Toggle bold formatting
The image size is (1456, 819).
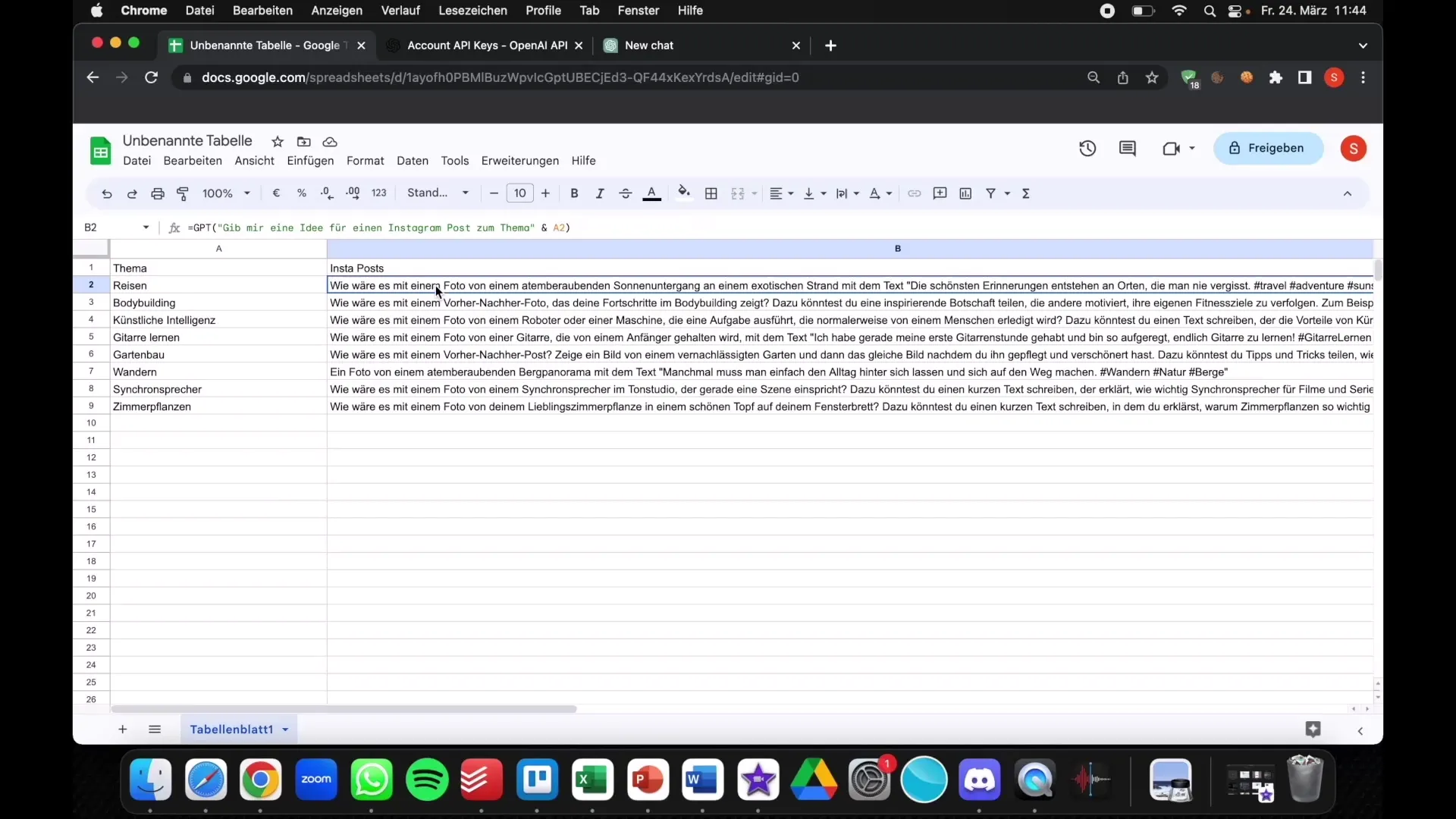coord(574,193)
